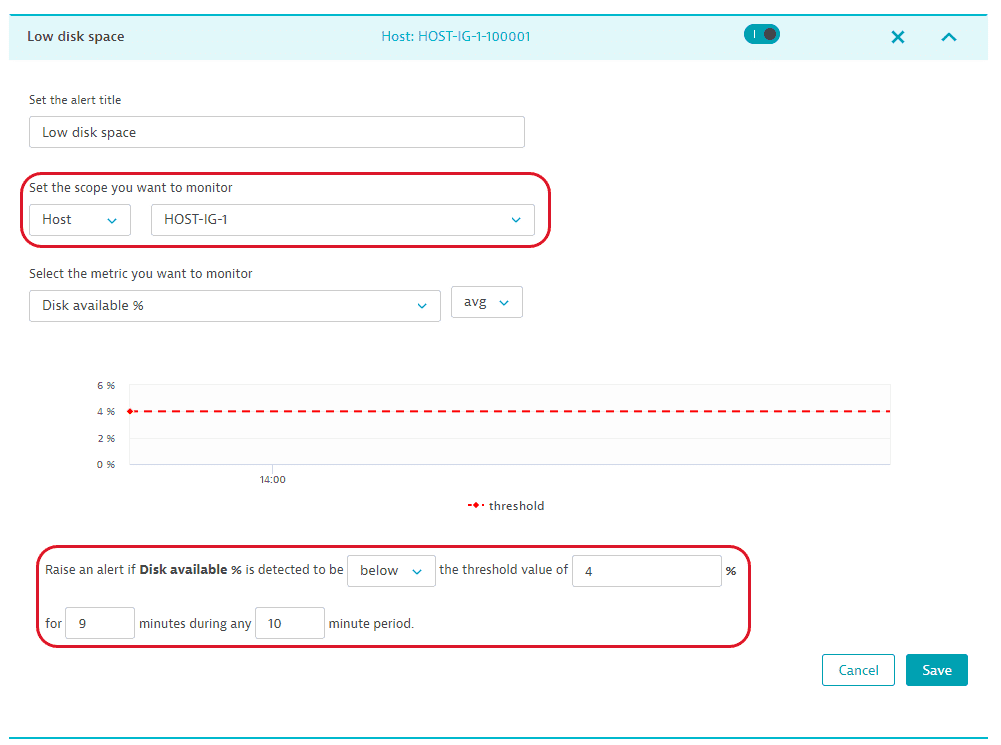Click the red threshold marker on chart
1001x745 pixels.
(x=131, y=411)
